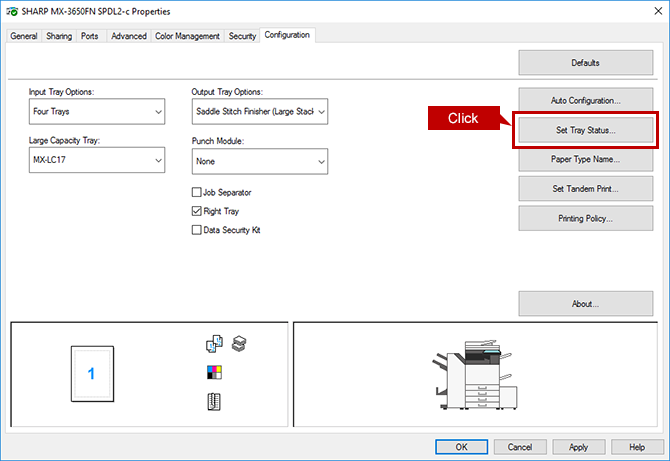The height and width of the screenshot is (461, 670).
Task: Open the Printing Policy dialog
Action: (x=586, y=218)
